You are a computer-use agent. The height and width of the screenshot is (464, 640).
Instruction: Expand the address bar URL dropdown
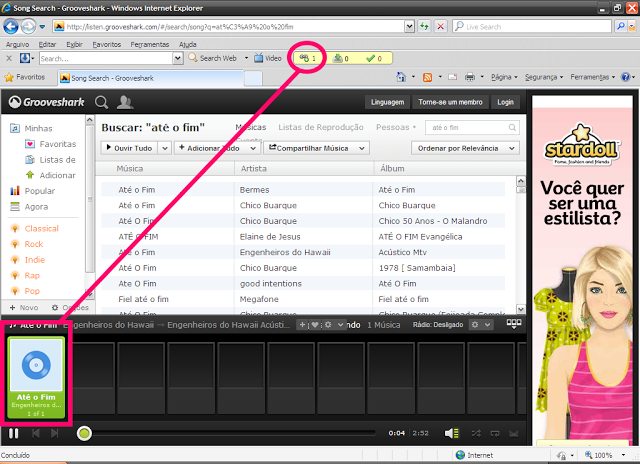[409, 27]
